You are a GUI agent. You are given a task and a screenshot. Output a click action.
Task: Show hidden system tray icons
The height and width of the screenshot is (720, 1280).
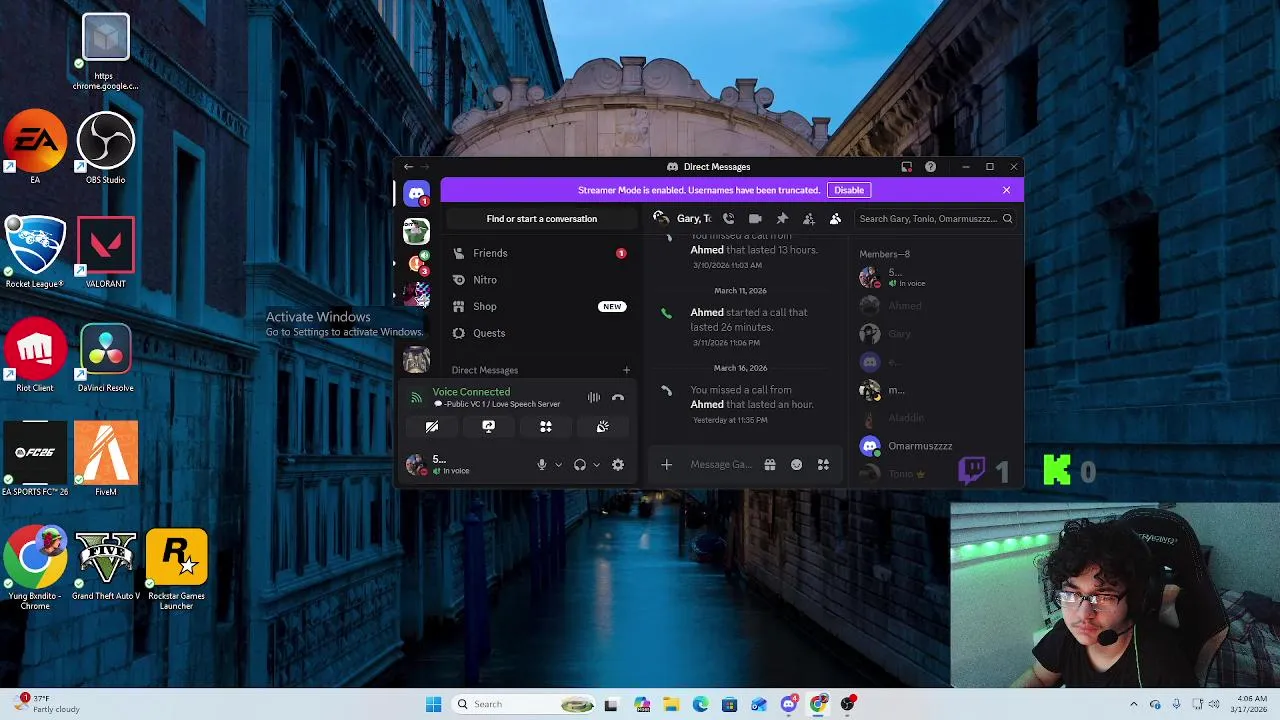coord(1133,704)
